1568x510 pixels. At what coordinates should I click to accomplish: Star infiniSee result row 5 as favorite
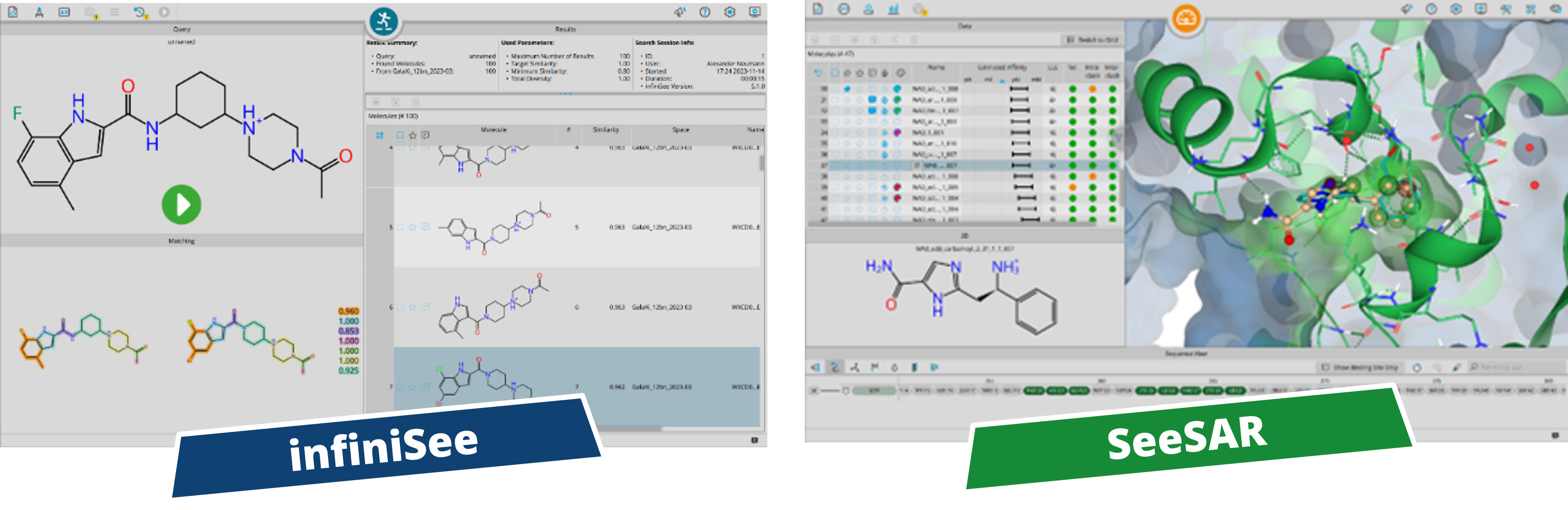[413, 227]
